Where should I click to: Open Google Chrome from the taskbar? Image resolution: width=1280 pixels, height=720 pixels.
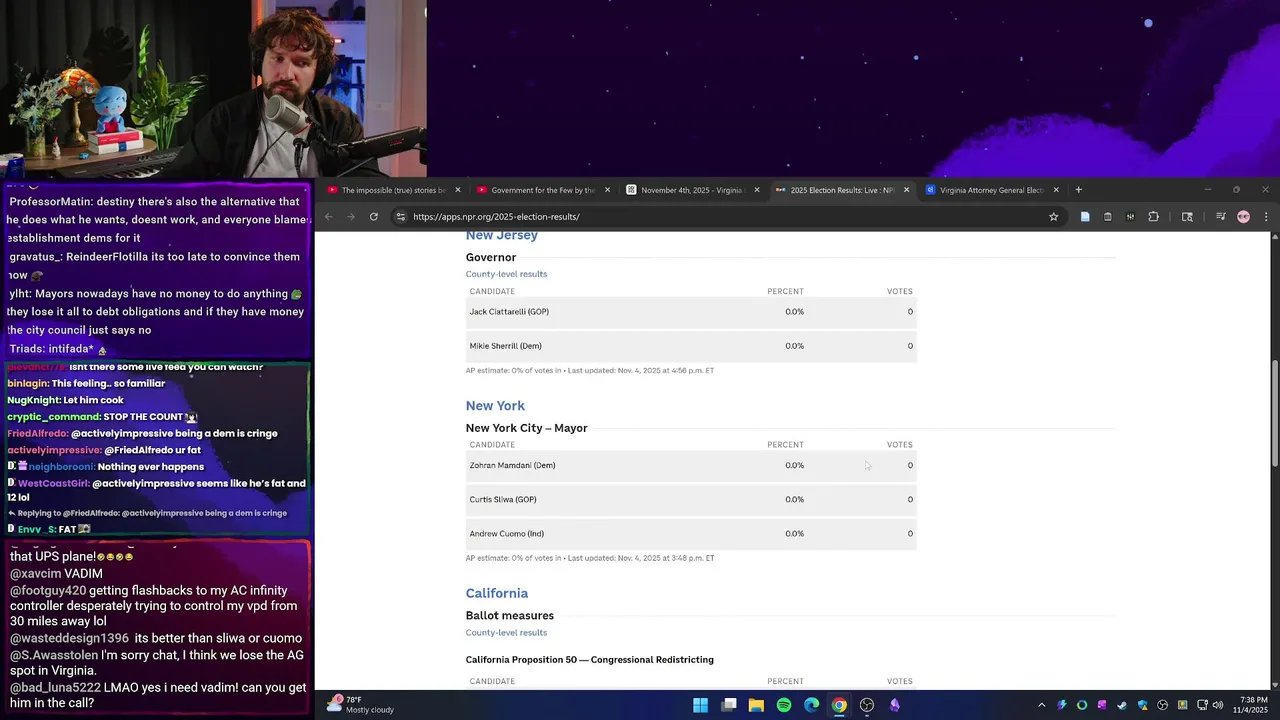click(839, 705)
